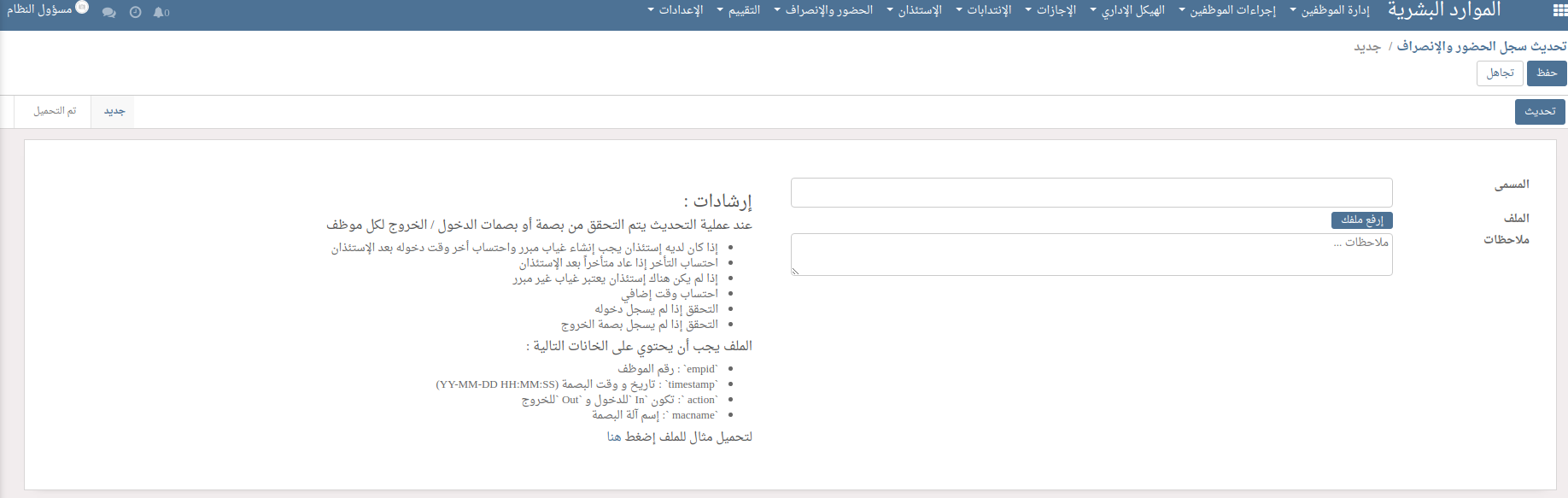Open the conversations chat icon

(x=108, y=13)
